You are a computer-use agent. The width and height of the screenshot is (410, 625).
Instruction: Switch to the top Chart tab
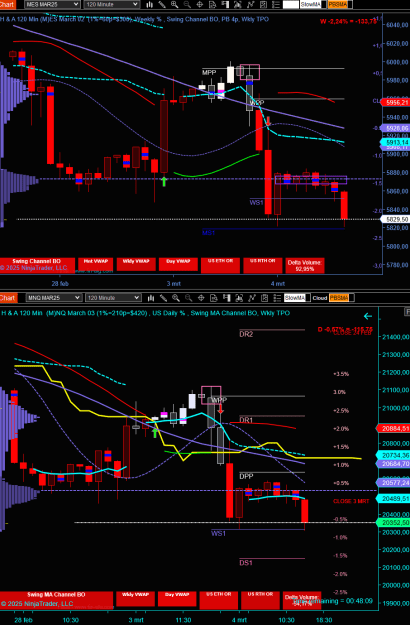pos(7,4)
